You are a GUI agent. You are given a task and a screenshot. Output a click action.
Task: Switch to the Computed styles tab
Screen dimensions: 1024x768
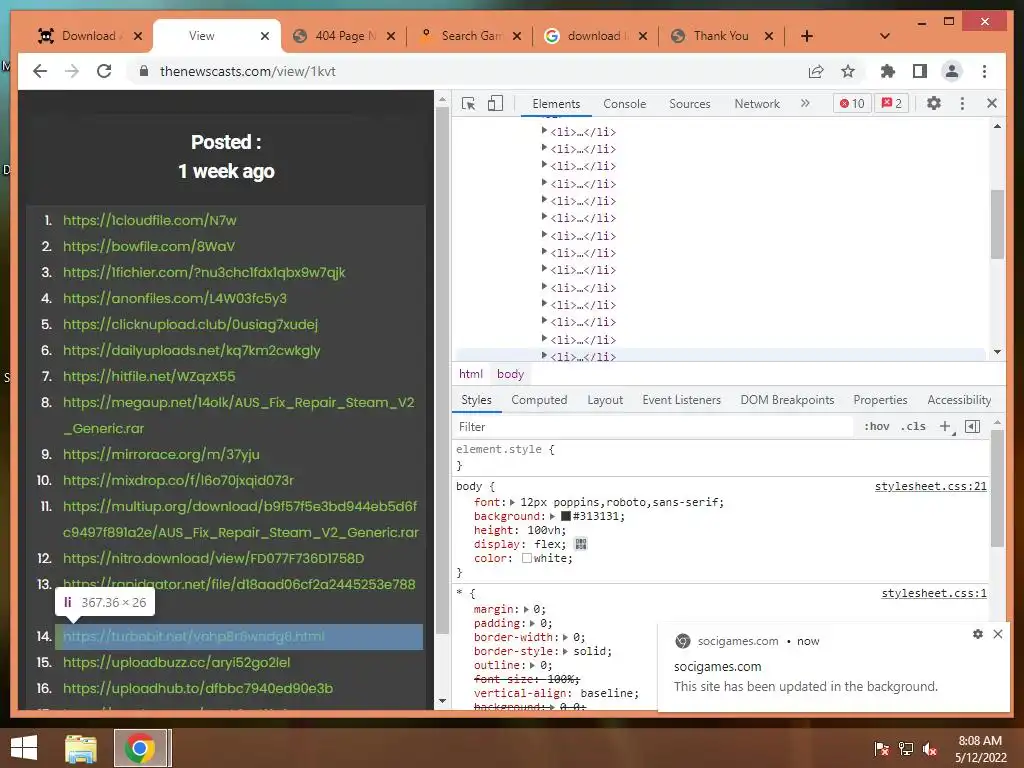539,400
